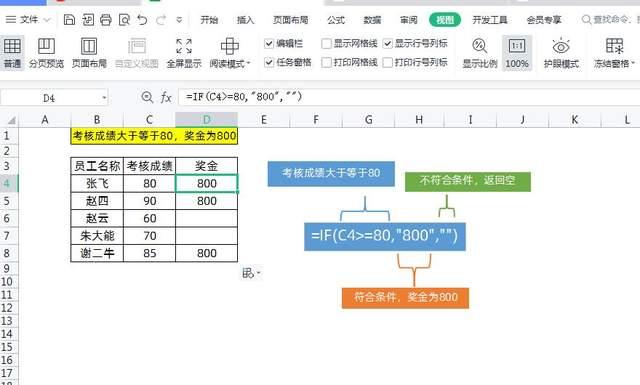Enable 护眼模式 eye protection mode
The height and width of the screenshot is (385, 640).
pyautogui.click(x=561, y=53)
